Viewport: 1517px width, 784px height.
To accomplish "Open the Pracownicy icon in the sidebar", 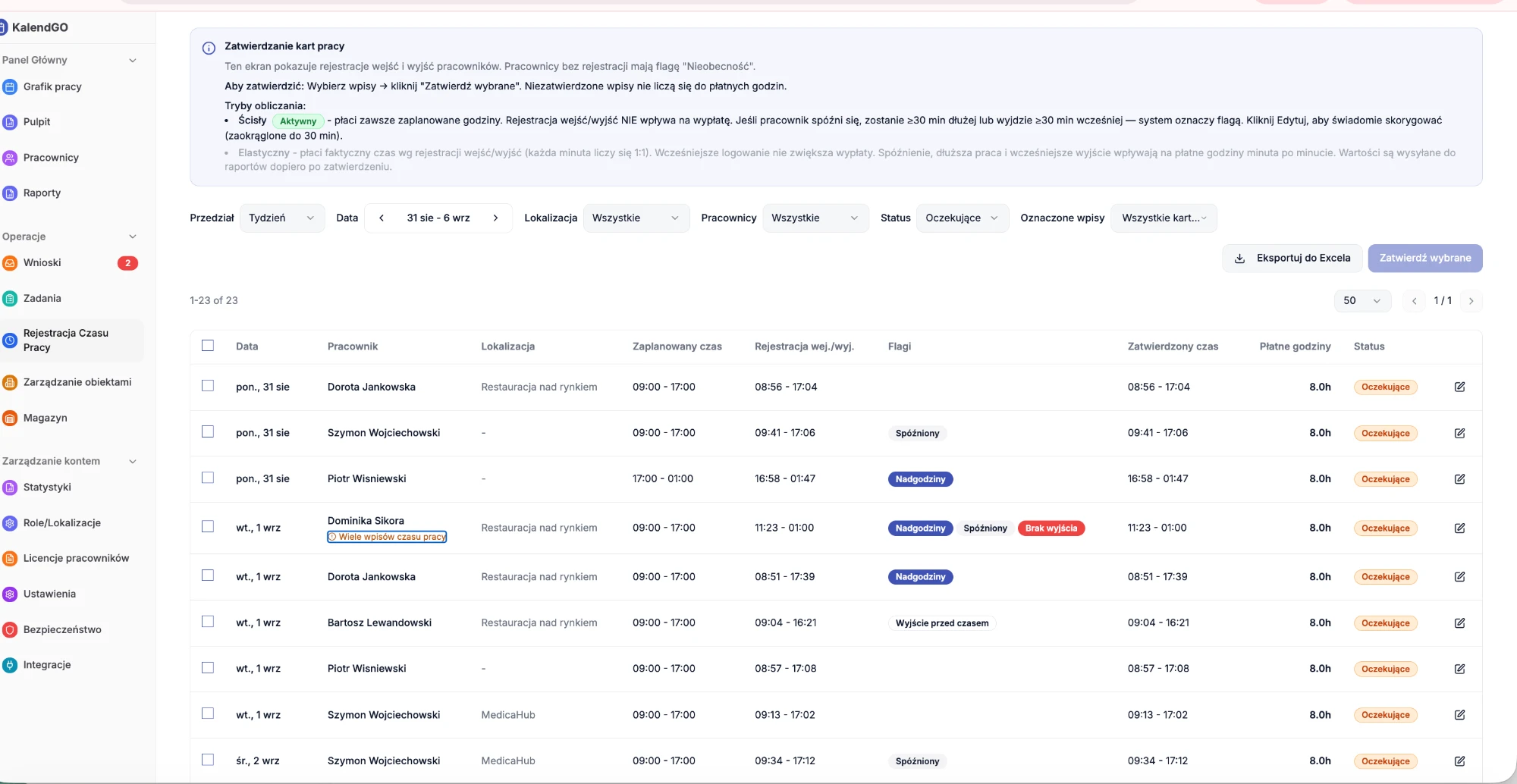I will tap(10, 158).
